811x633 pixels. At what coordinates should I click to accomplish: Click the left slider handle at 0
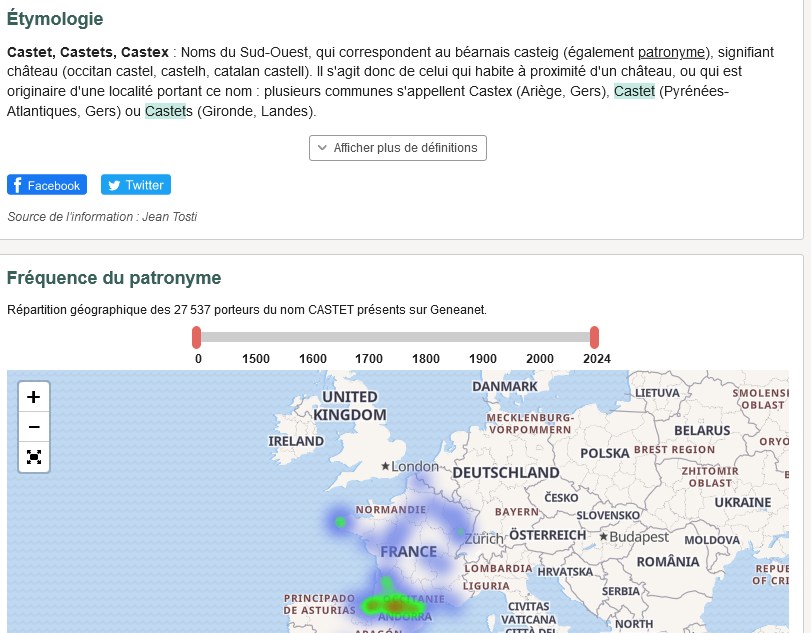(x=197, y=336)
